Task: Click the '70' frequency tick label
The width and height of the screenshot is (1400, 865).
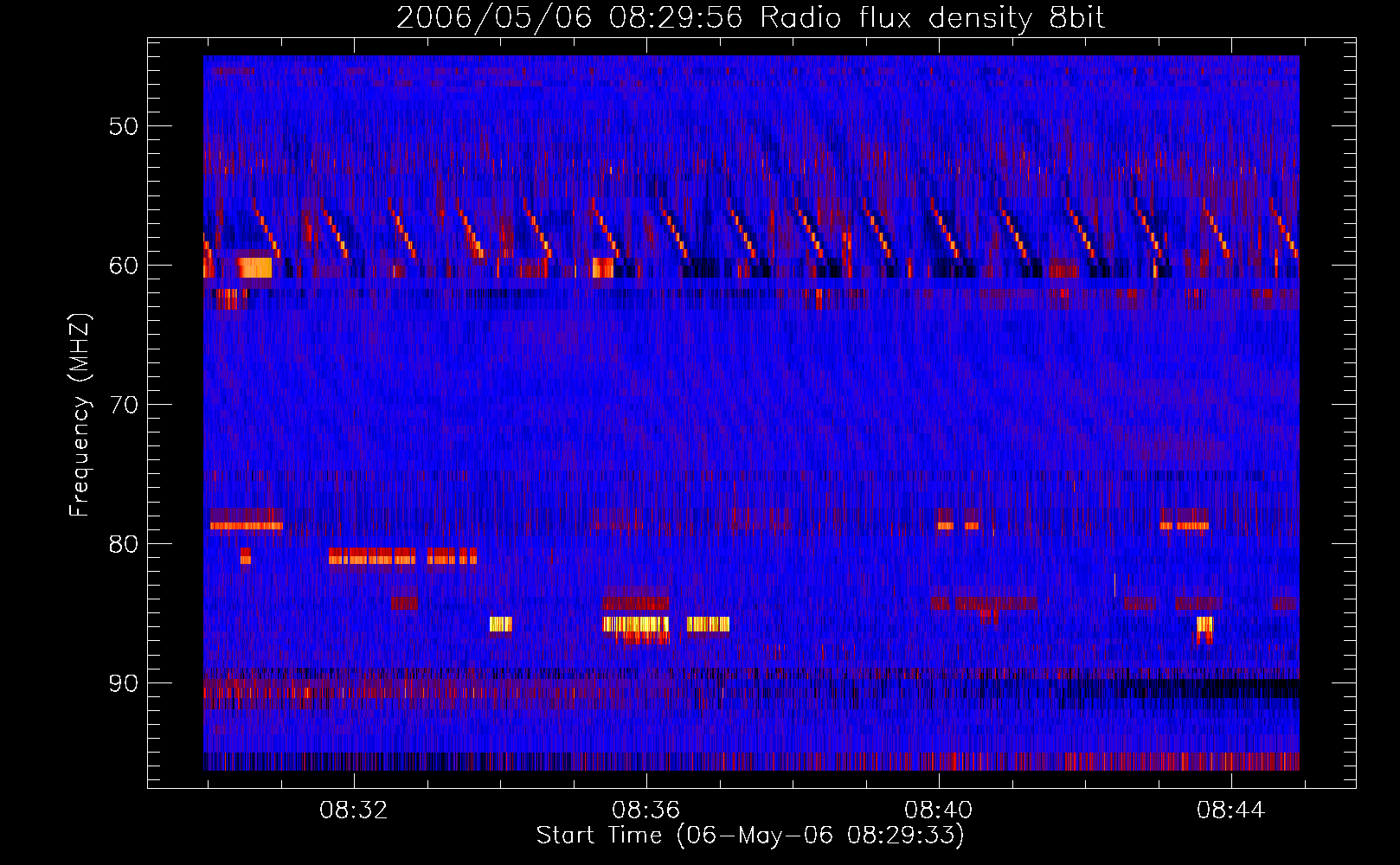Action: pyautogui.click(x=124, y=405)
